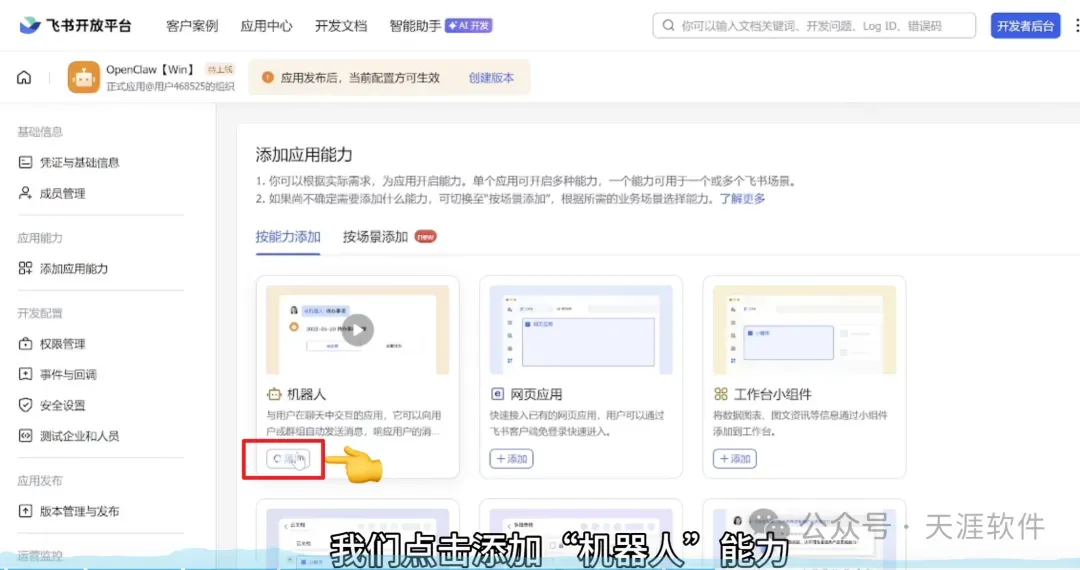Open 事件与回调 in sidebar
Viewport: 1080px width, 570px height.
(x=68, y=374)
